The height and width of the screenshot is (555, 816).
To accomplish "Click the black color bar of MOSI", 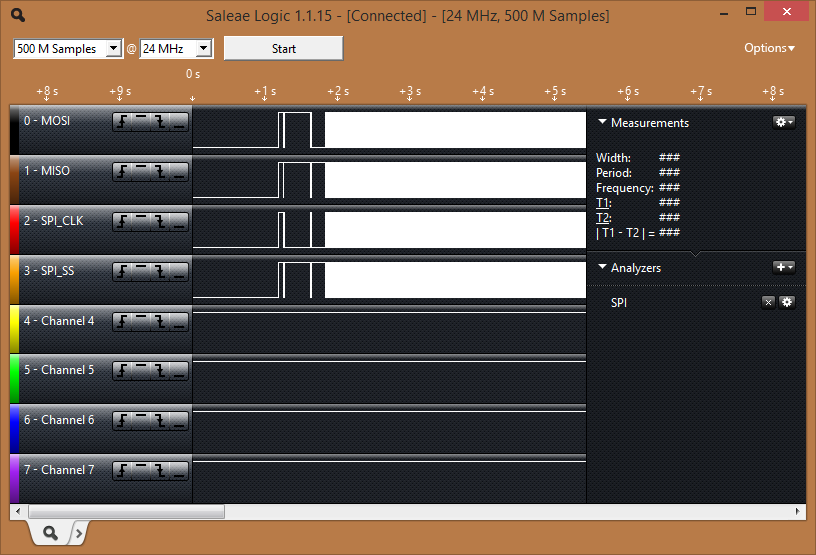I will [15, 130].
